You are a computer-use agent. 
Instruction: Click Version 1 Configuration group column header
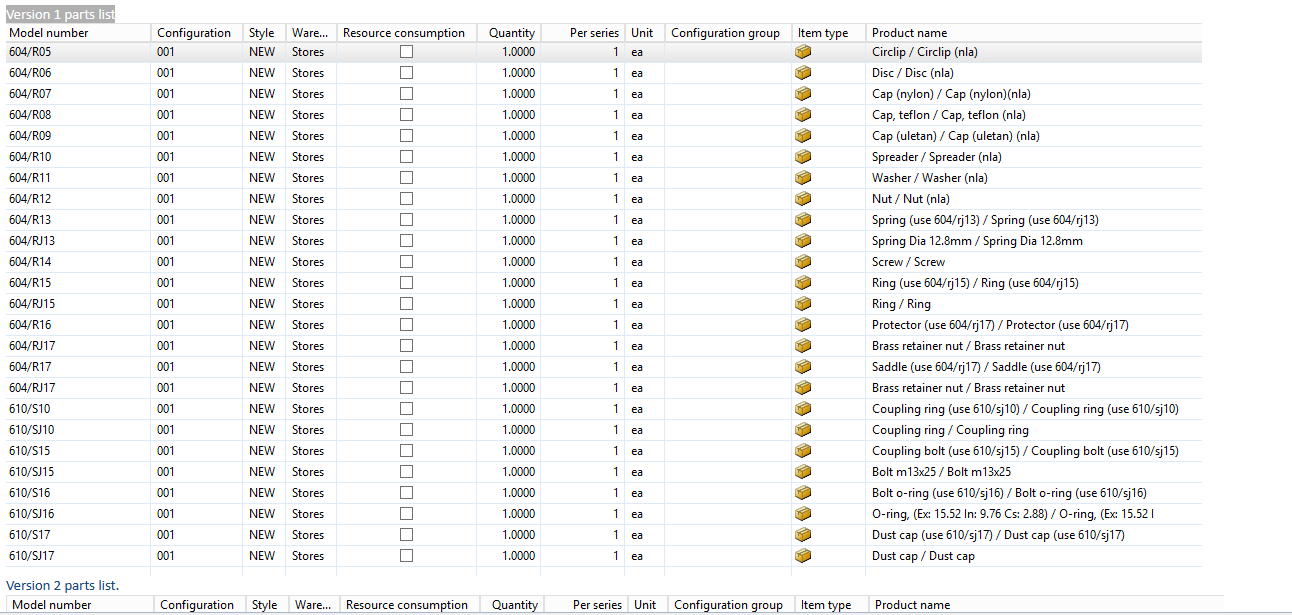coord(728,33)
